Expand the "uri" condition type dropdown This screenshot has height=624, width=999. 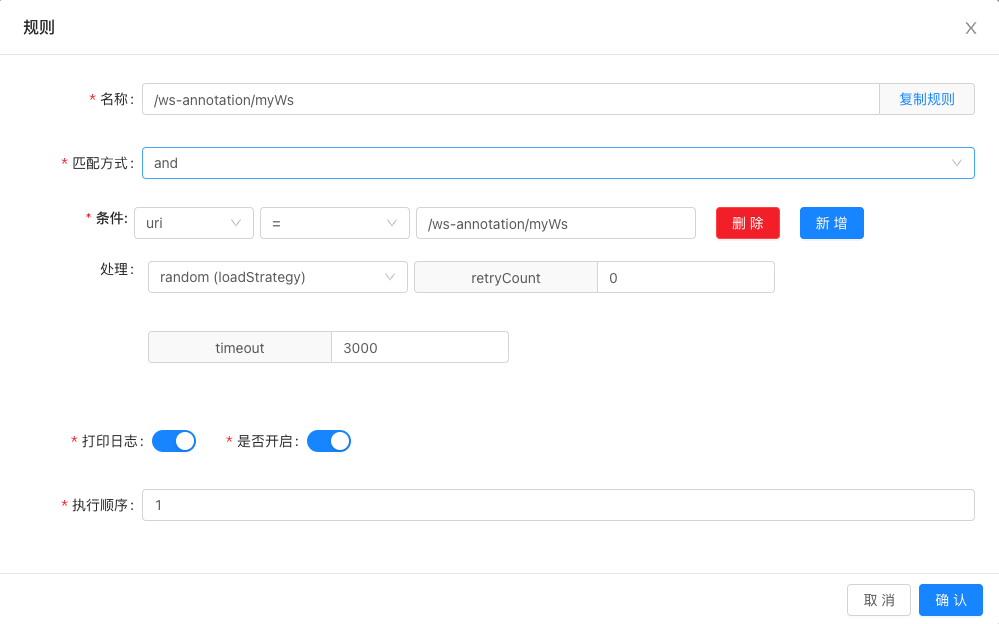193,223
